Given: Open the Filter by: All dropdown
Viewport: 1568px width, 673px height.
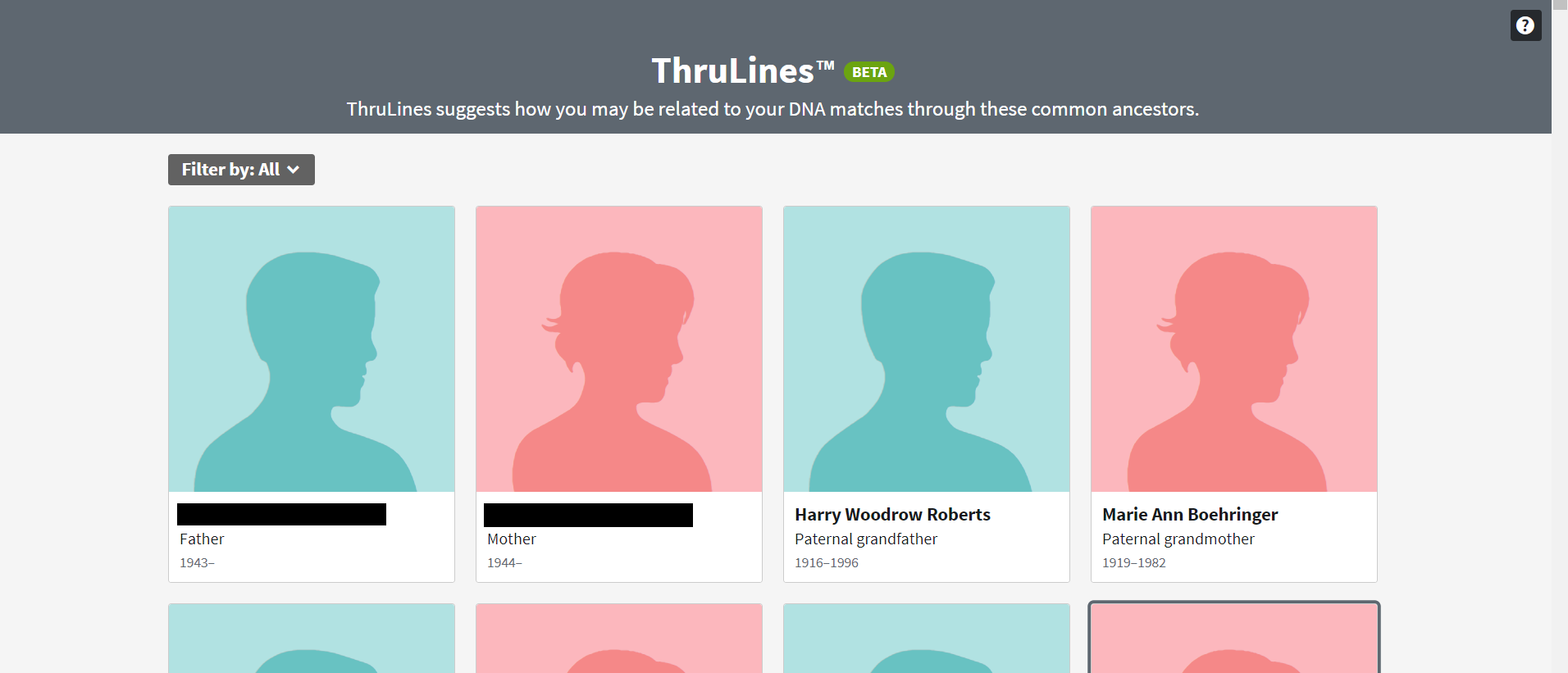Looking at the screenshot, I should click(241, 170).
